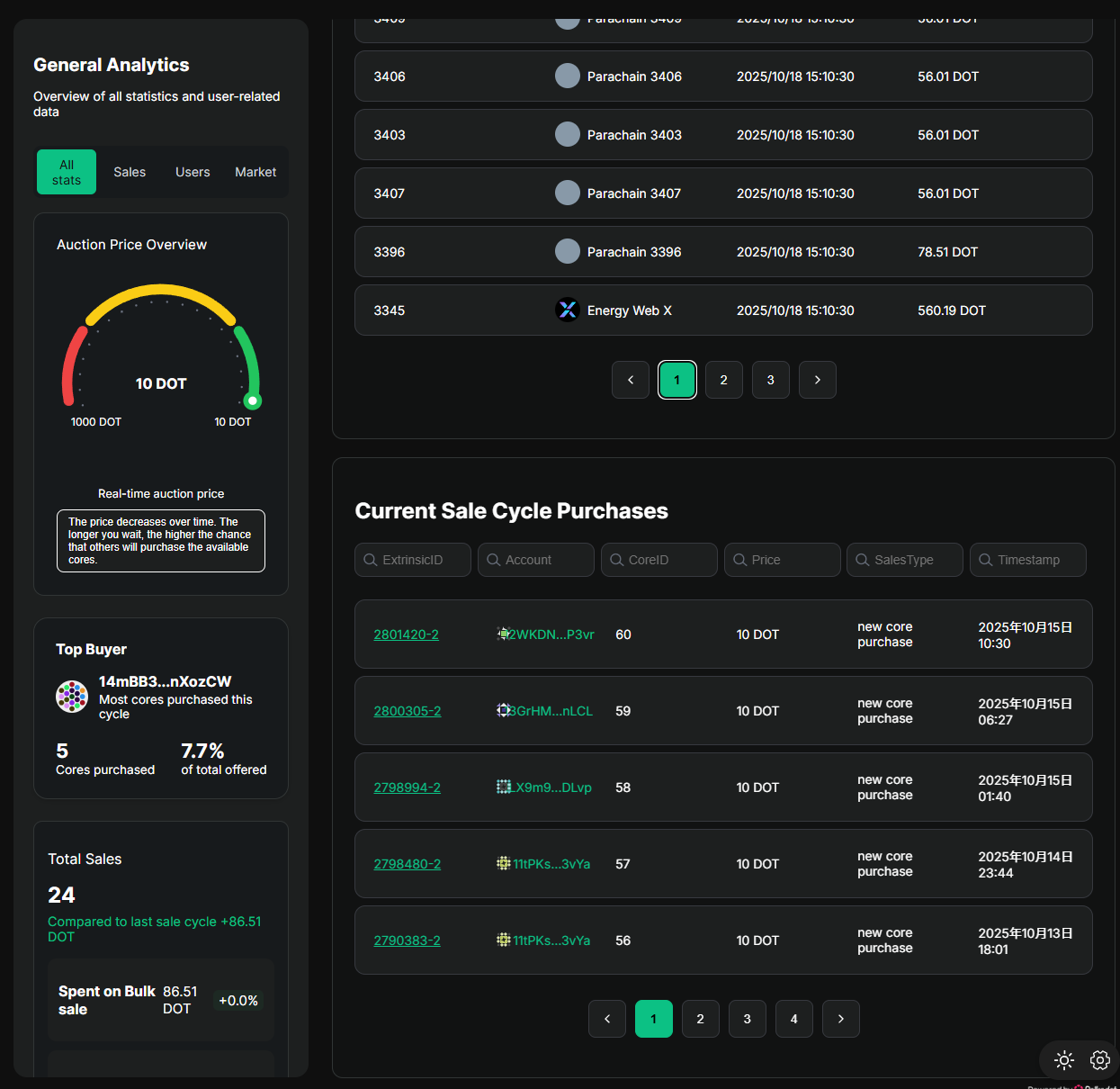Toggle the light theme sun icon

click(1064, 1060)
